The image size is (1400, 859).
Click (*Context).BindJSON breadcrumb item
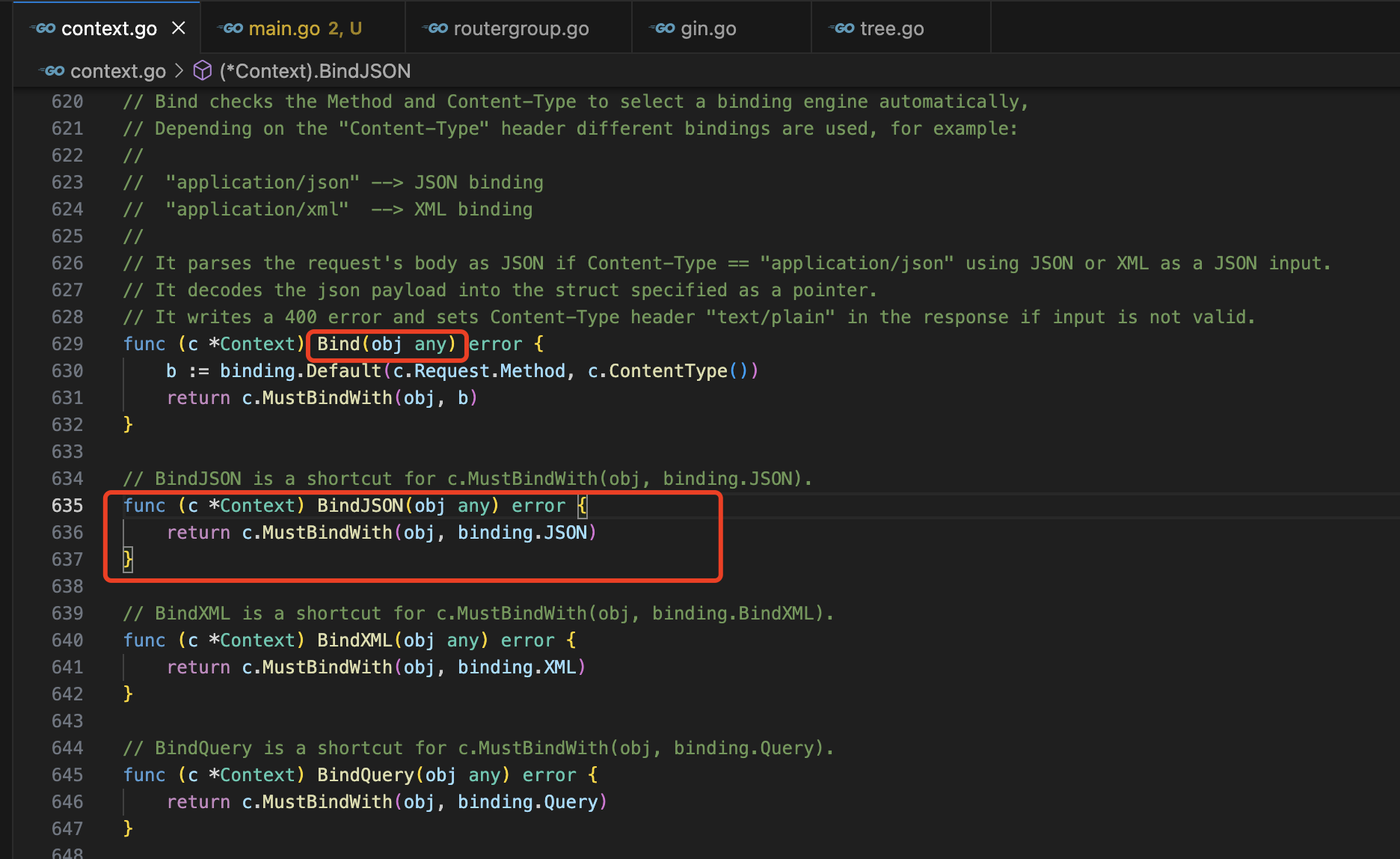coord(315,71)
